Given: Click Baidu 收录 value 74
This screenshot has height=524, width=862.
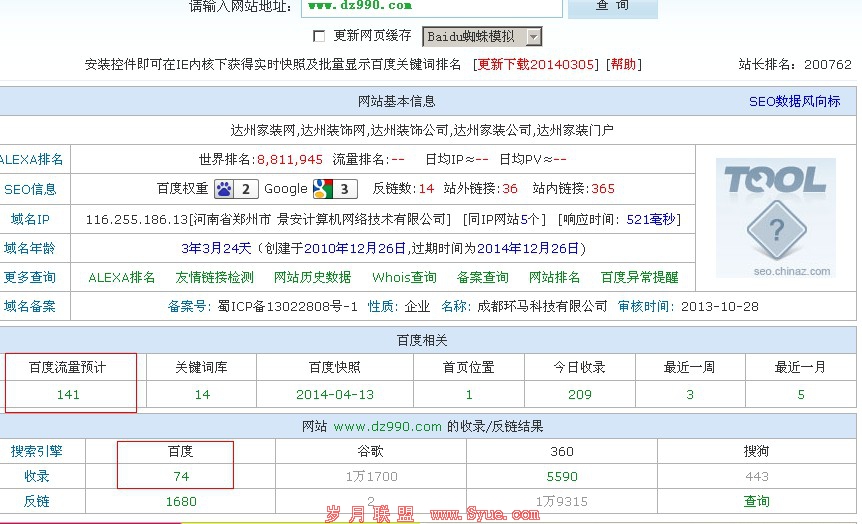Looking at the screenshot, I should pyautogui.click(x=181, y=477).
